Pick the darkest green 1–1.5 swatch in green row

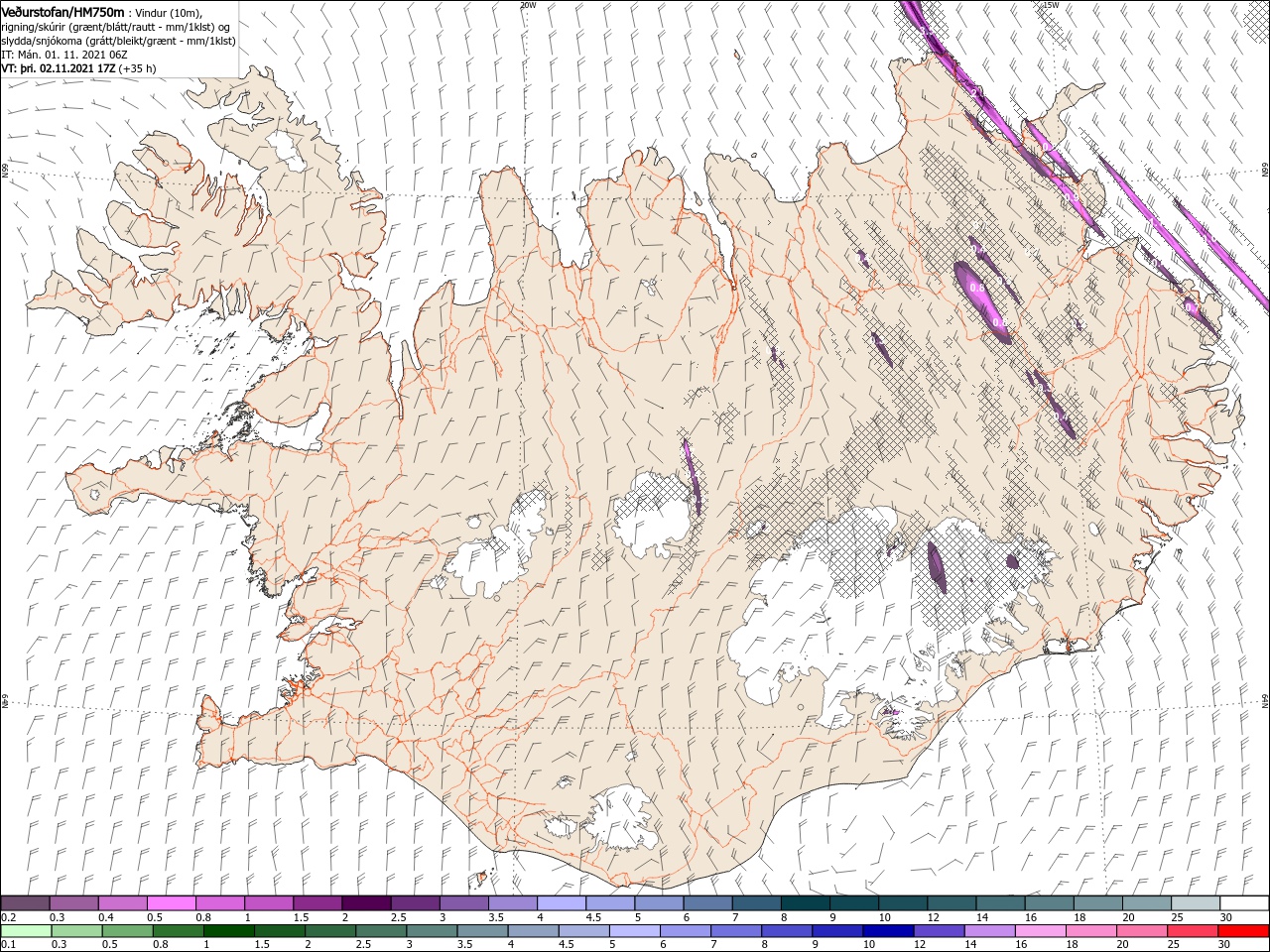[x=228, y=931]
